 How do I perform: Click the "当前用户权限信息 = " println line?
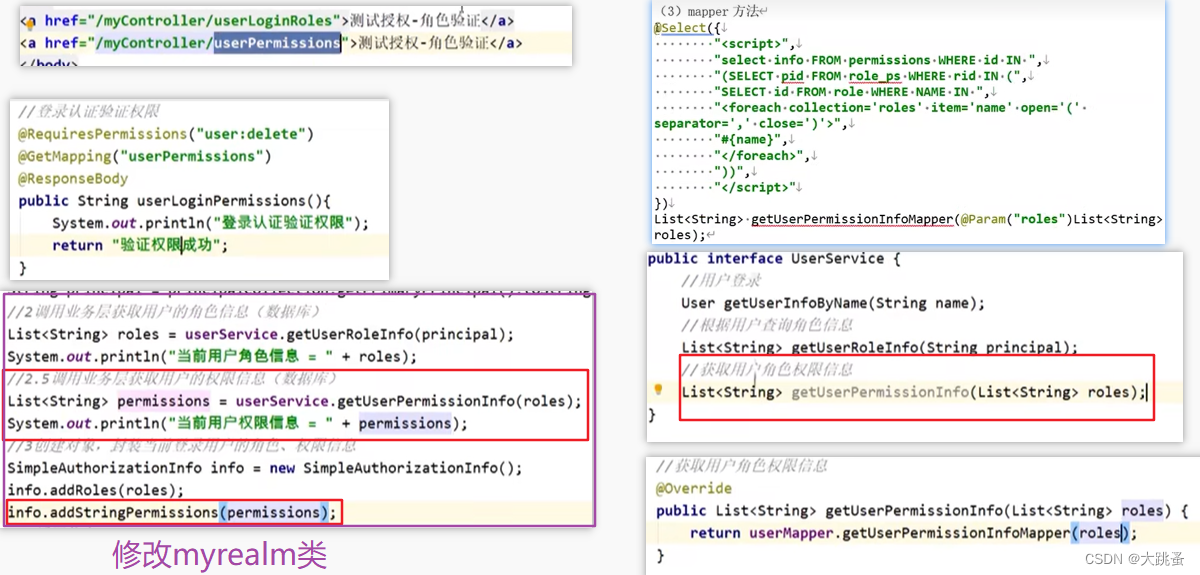point(237,423)
